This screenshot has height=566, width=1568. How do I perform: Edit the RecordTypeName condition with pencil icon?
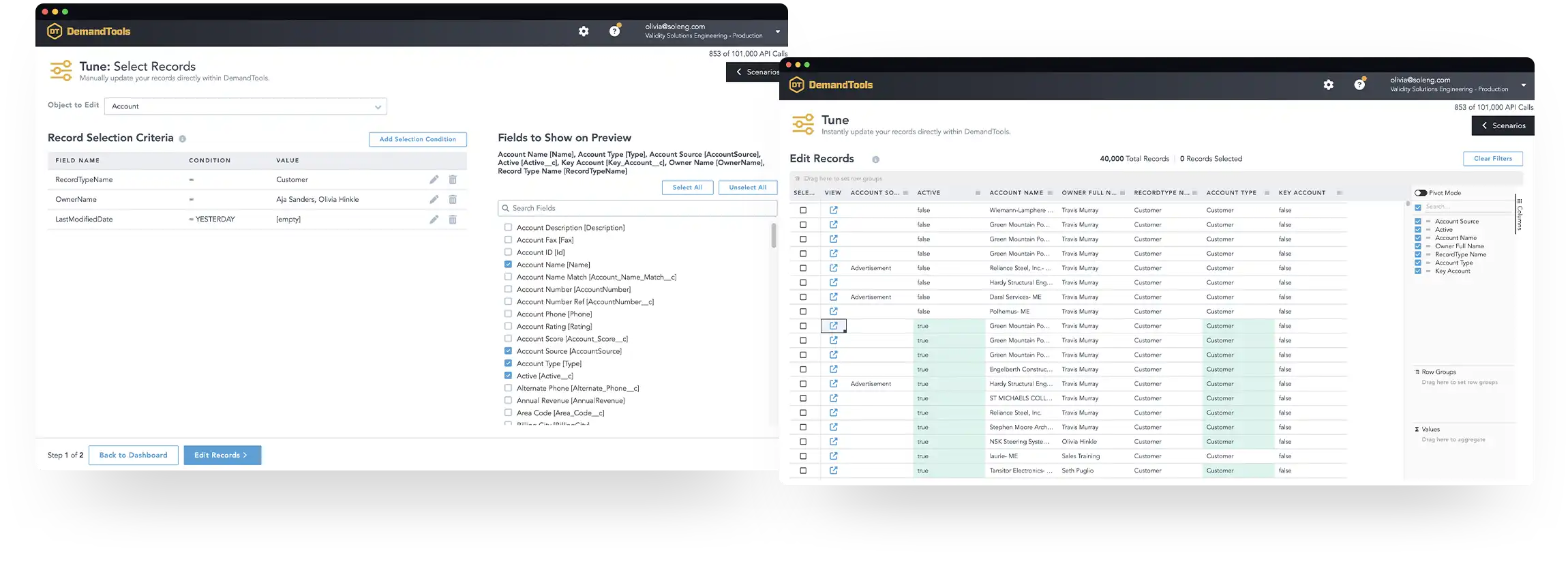coord(434,179)
